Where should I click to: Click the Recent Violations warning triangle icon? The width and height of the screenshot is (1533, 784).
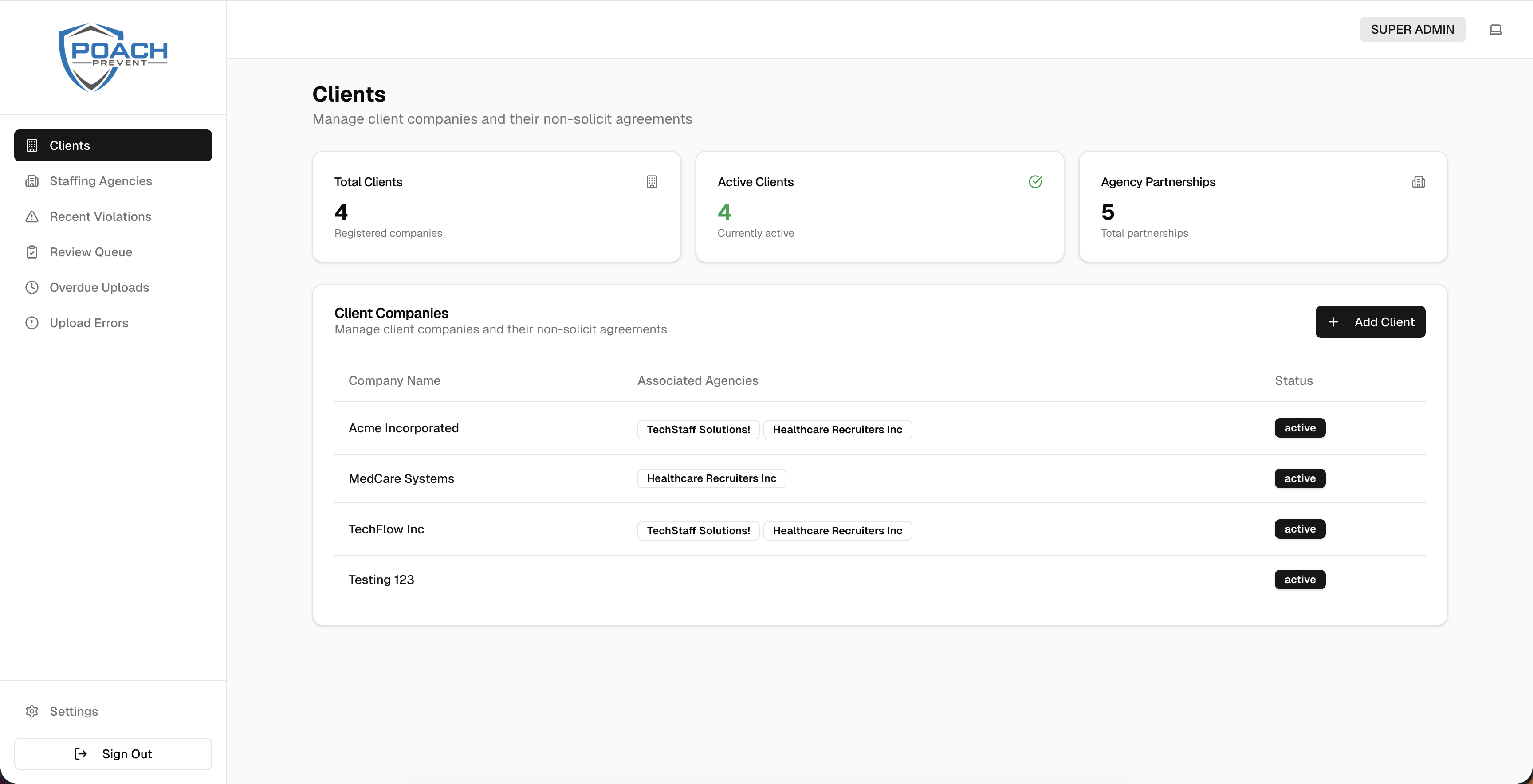(x=32, y=216)
